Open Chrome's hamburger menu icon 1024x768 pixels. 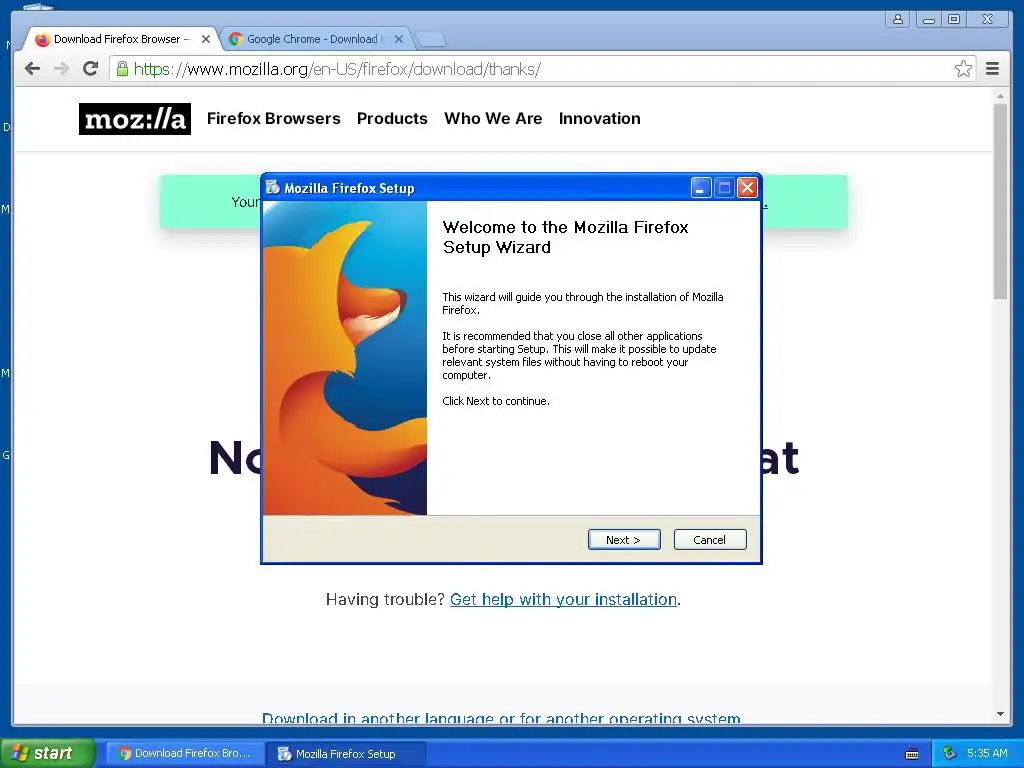pos(992,69)
